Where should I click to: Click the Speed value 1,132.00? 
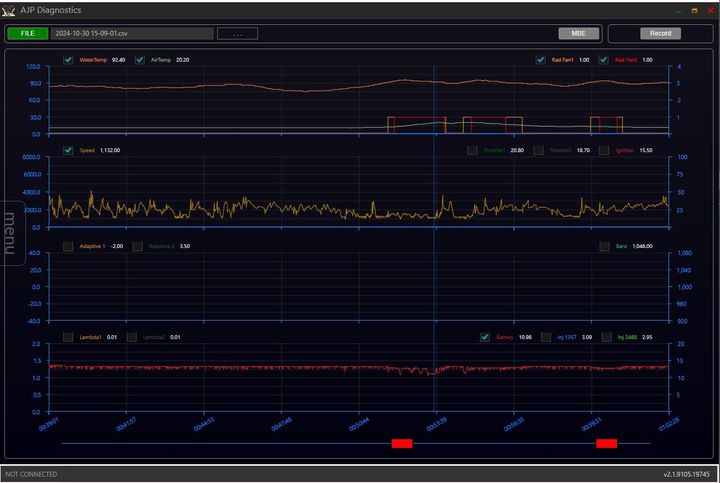[x=110, y=150]
